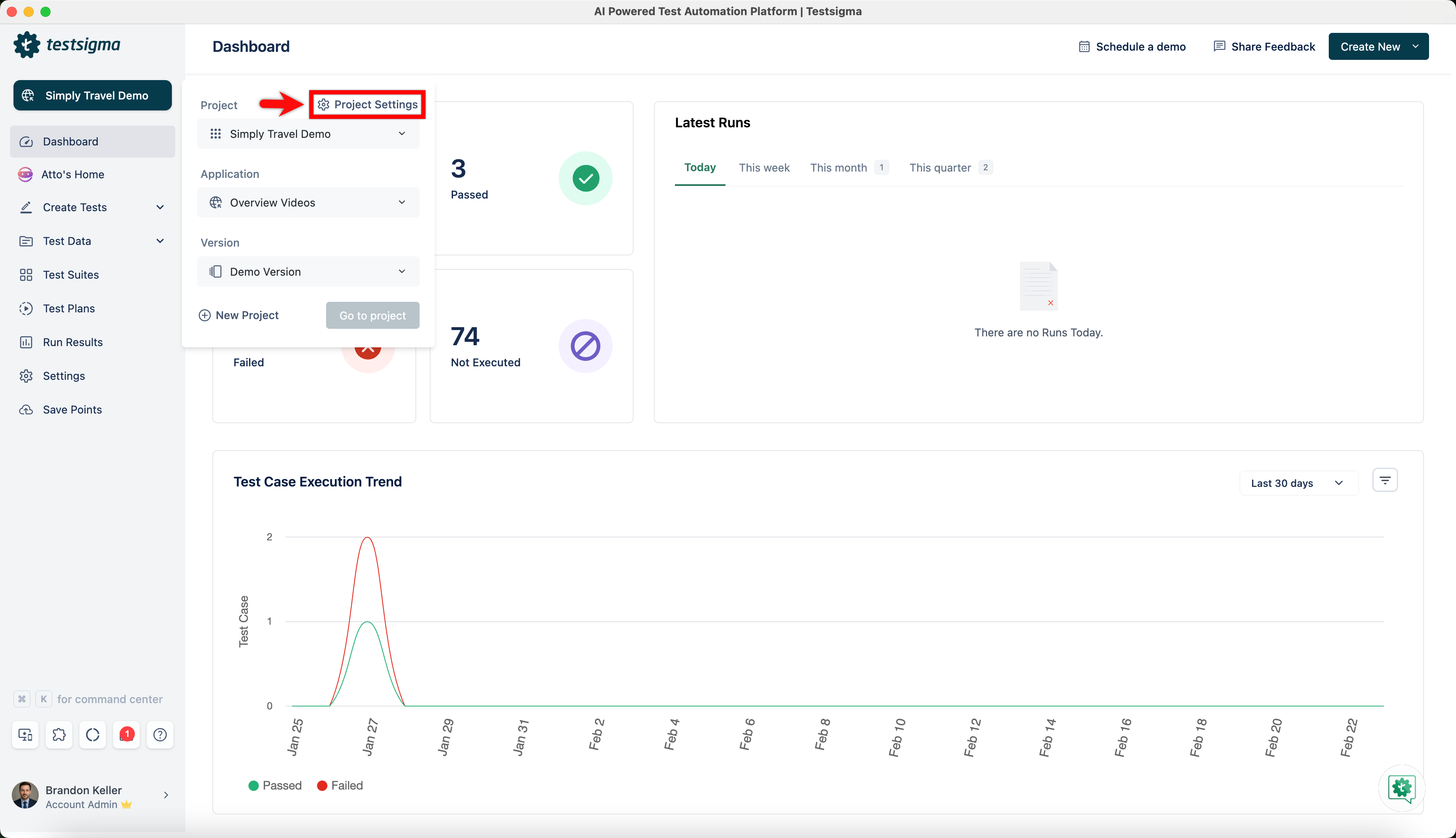Click the circular sync icon in sidebar
The image size is (1456, 838).
click(93, 734)
